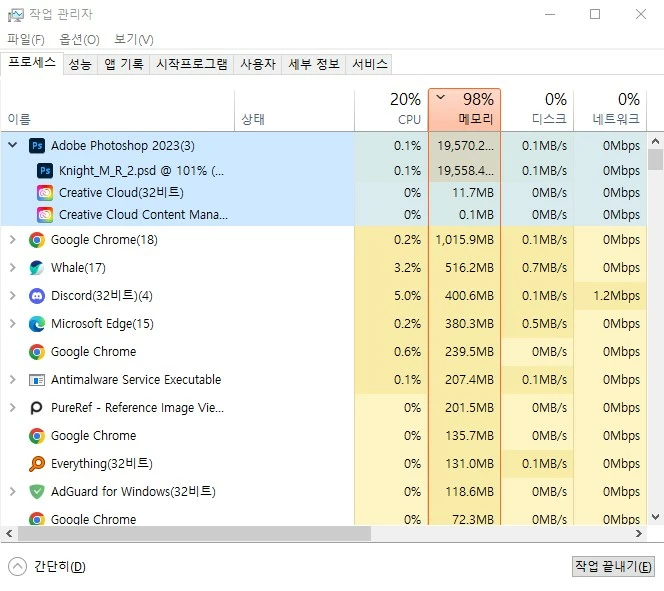Click the 작업 끝내기(E) button

pyautogui.click(x=613, y=566)
